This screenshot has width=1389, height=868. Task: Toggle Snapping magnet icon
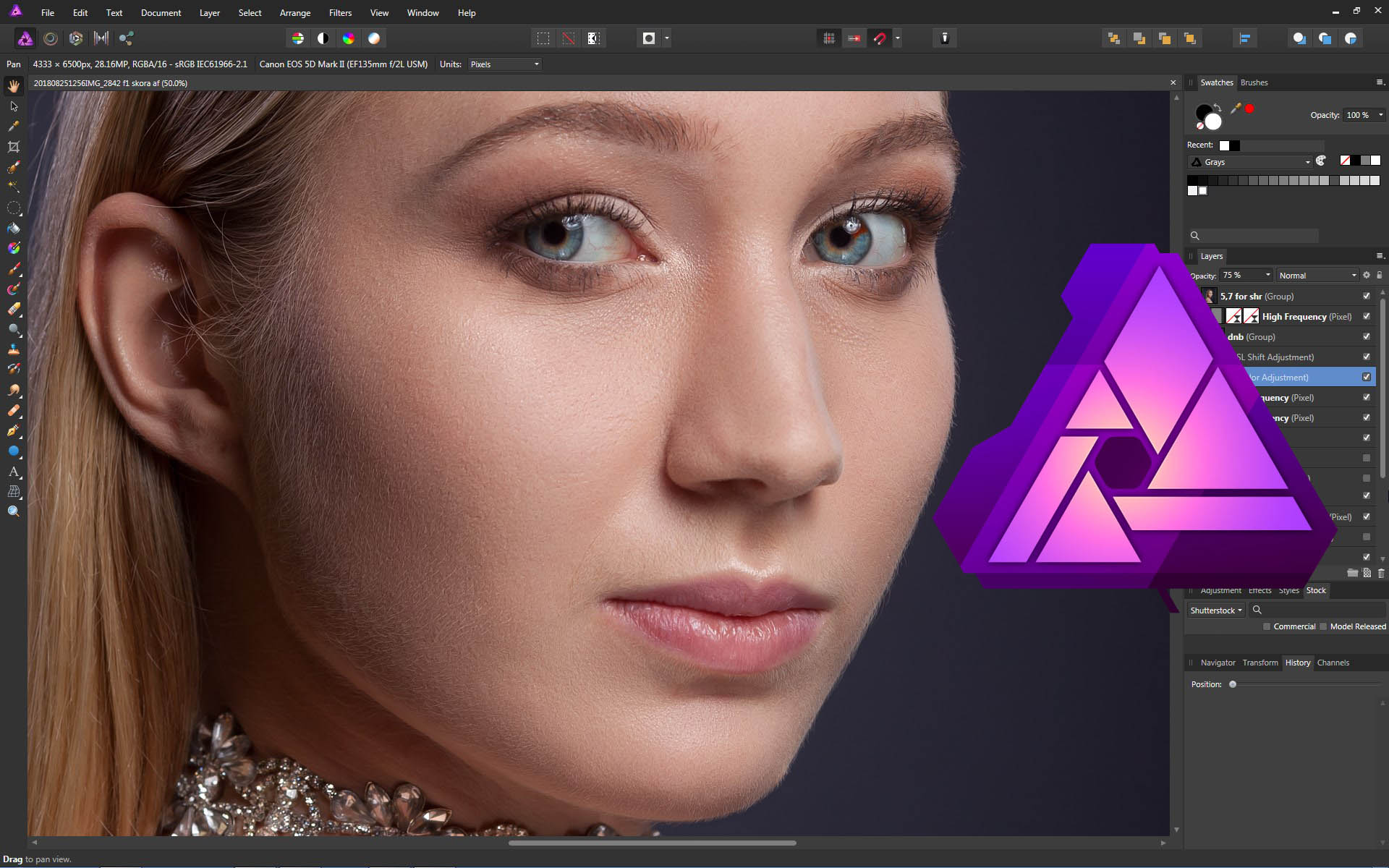point(880,38)
